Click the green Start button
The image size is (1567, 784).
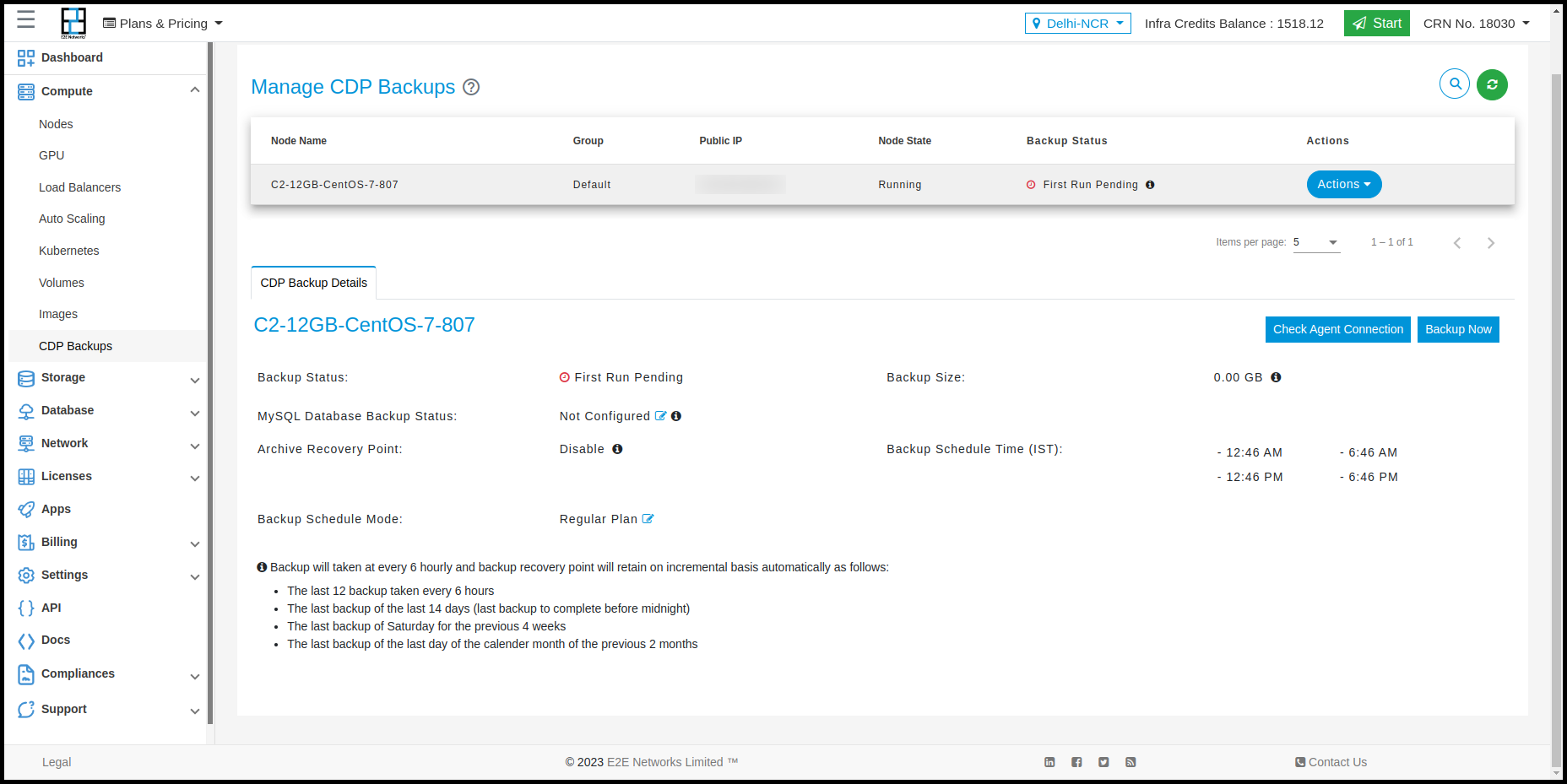[x=1376, y=23]
